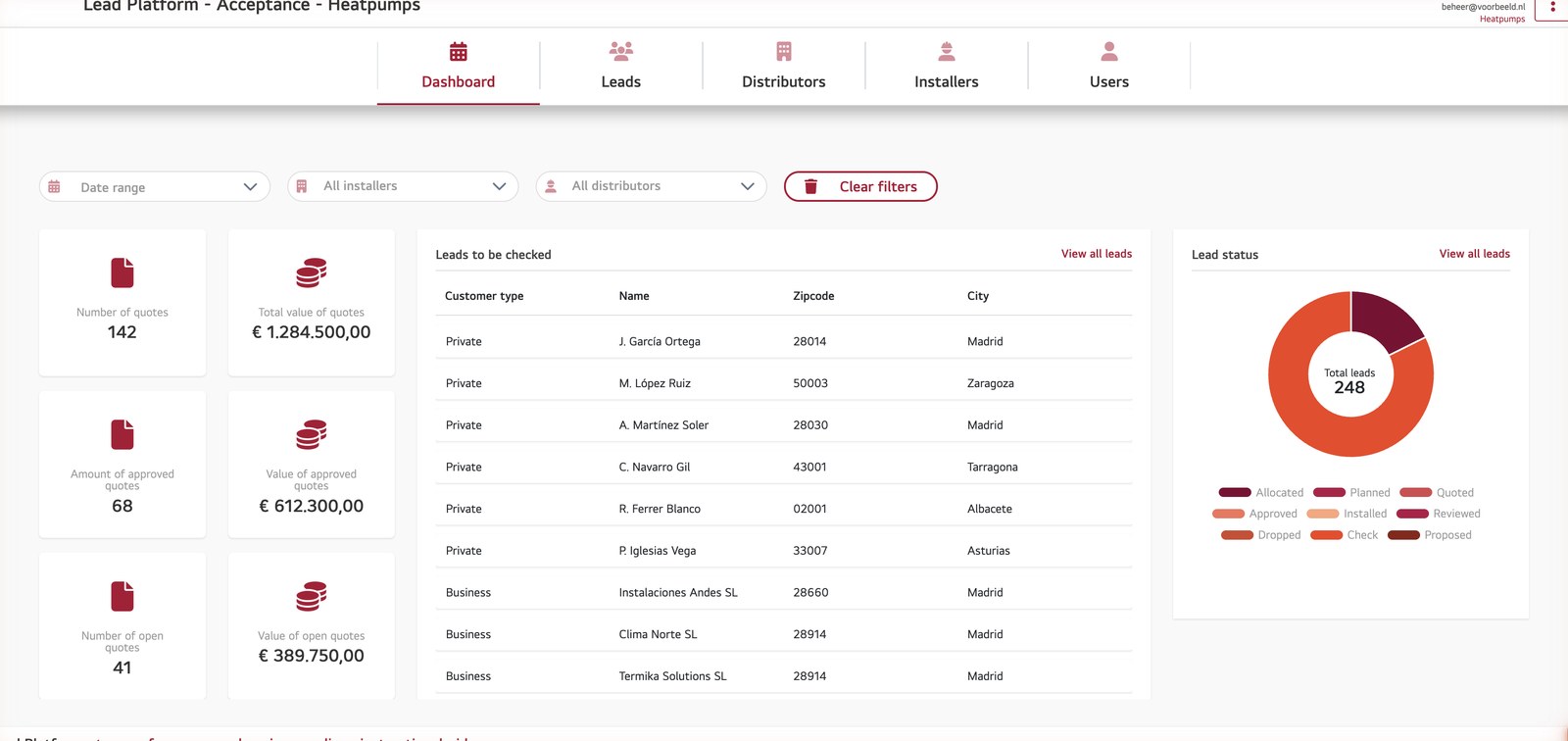1568x741 pixels.
Task: Expand the All installers dropdown
Action: (403, 186)
